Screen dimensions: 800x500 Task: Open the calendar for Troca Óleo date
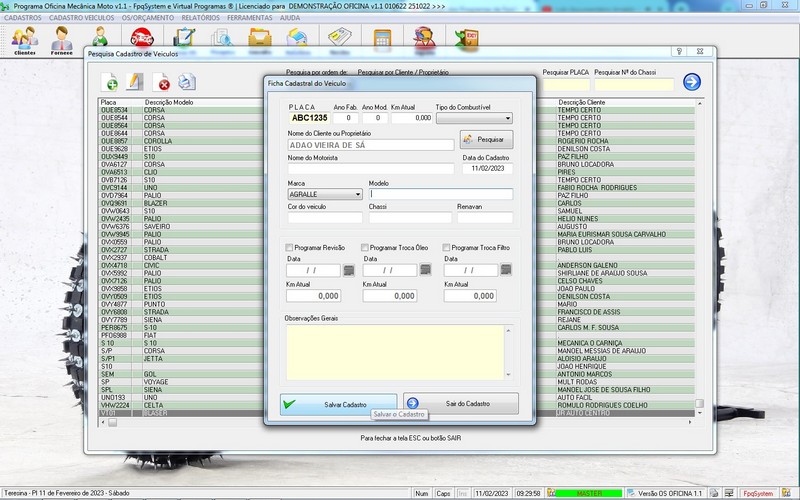[425, 270]
